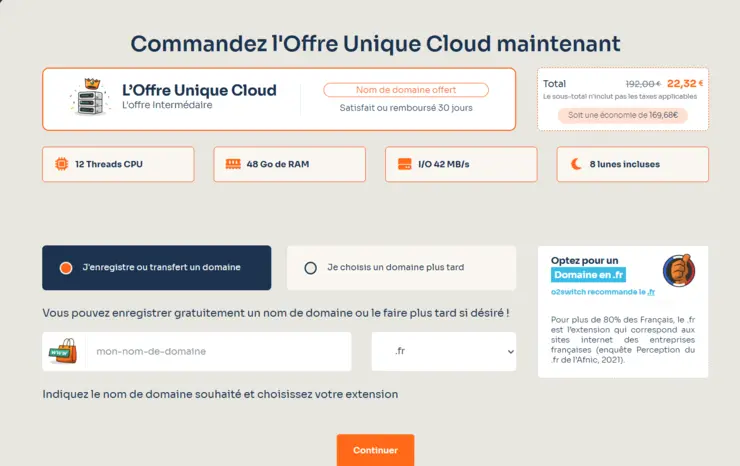Click the "48 Go de RAM" feature card

click(289, 164)
